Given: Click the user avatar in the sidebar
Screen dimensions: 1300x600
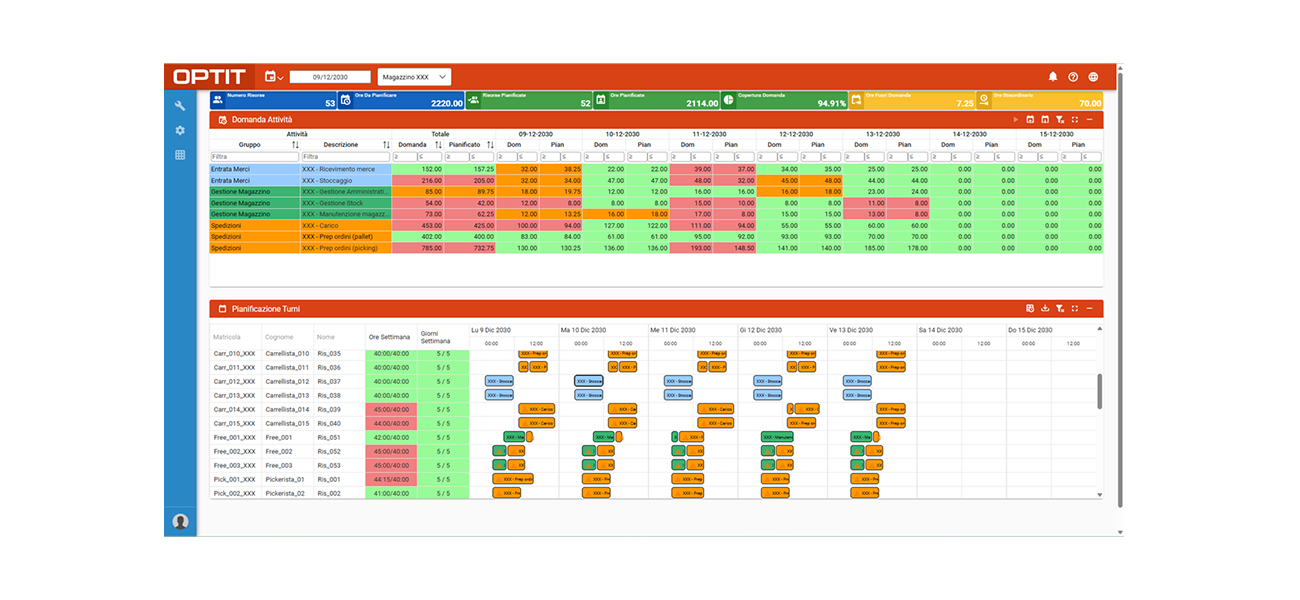Looking at the screenshot, I should pos(180,521).
